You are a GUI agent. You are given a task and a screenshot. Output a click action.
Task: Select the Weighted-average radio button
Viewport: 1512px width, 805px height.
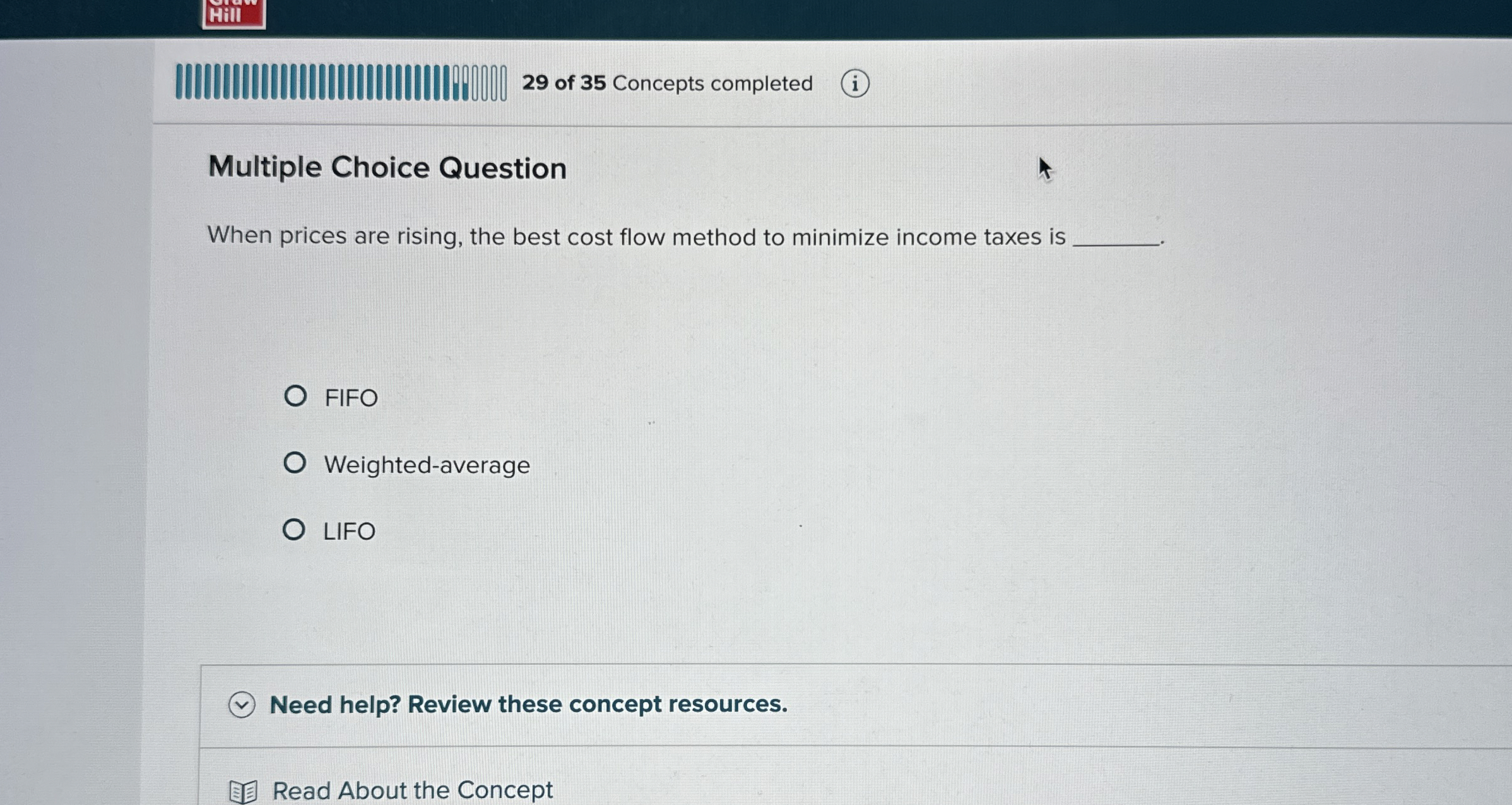click(x=295, y=463)
